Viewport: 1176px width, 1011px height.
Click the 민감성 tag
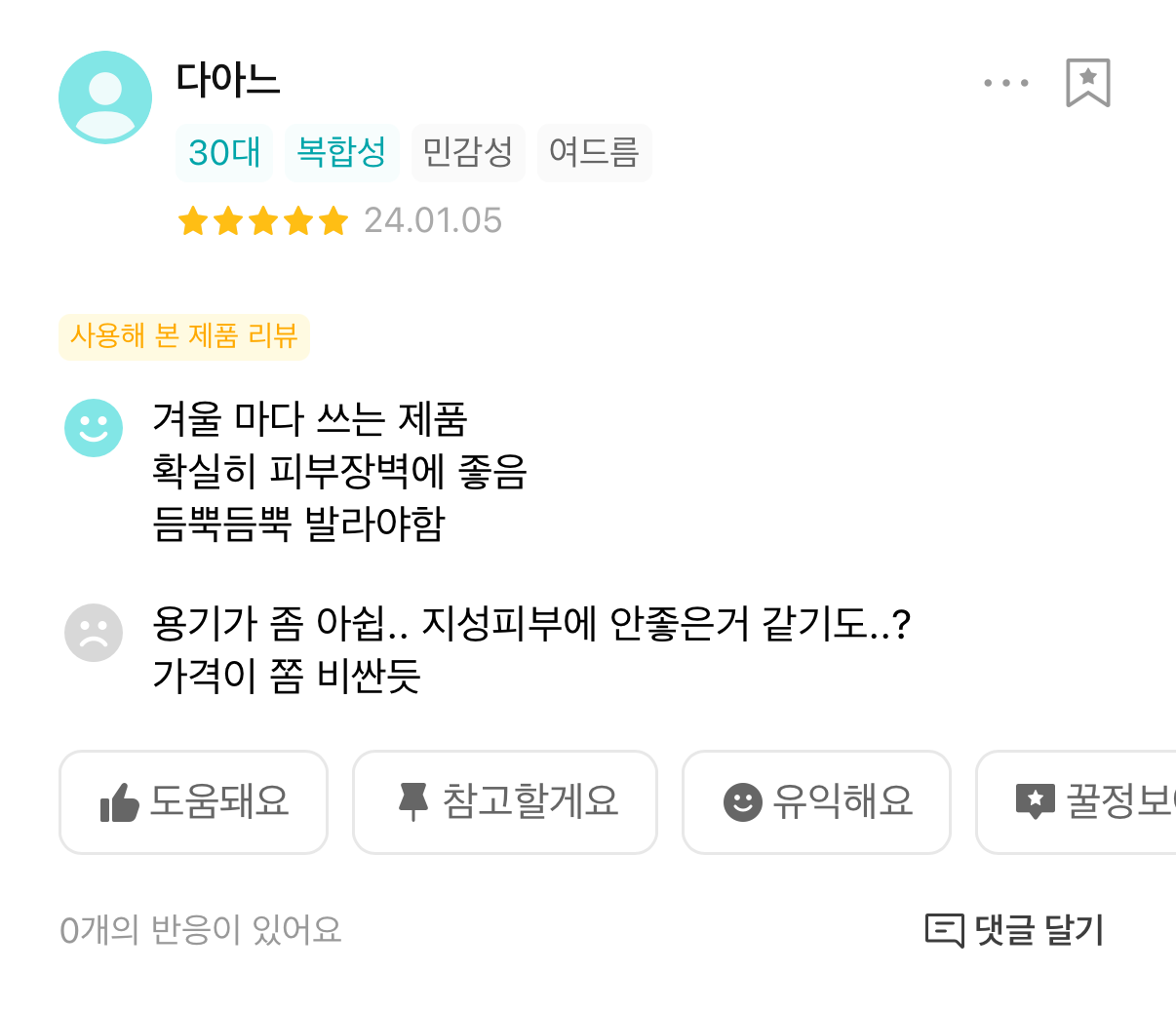point(468,153)
